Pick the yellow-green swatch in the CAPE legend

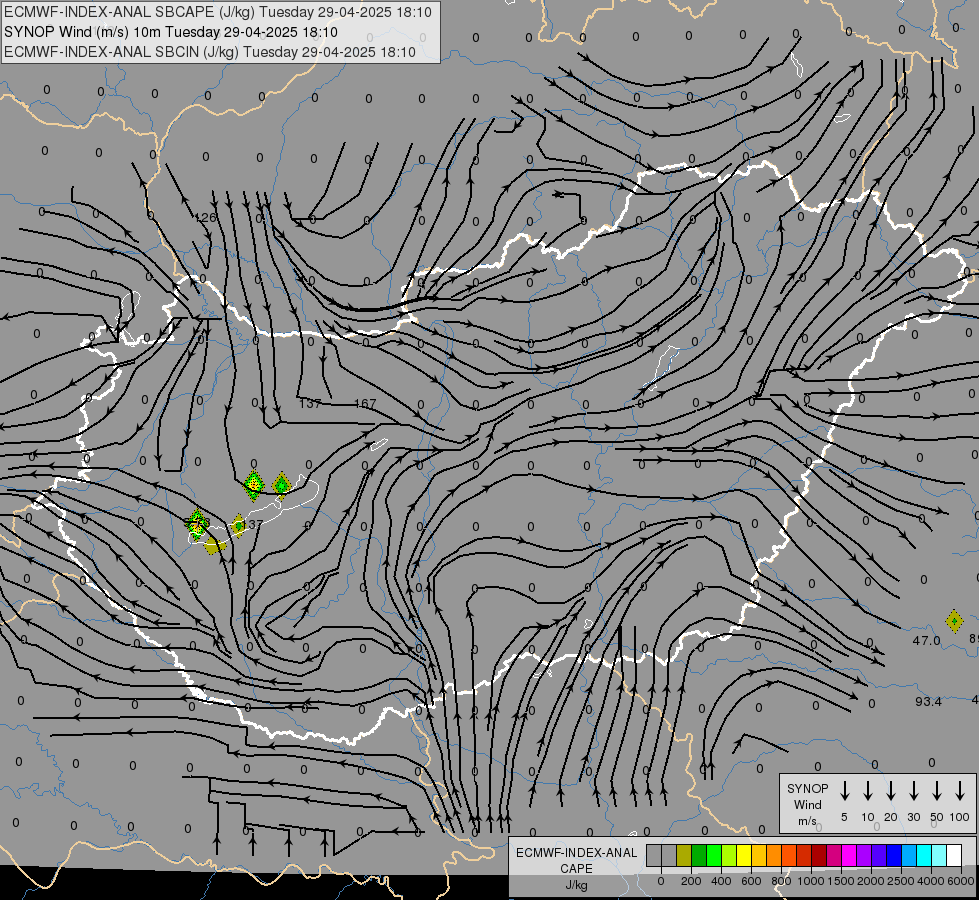pos(729,856)
